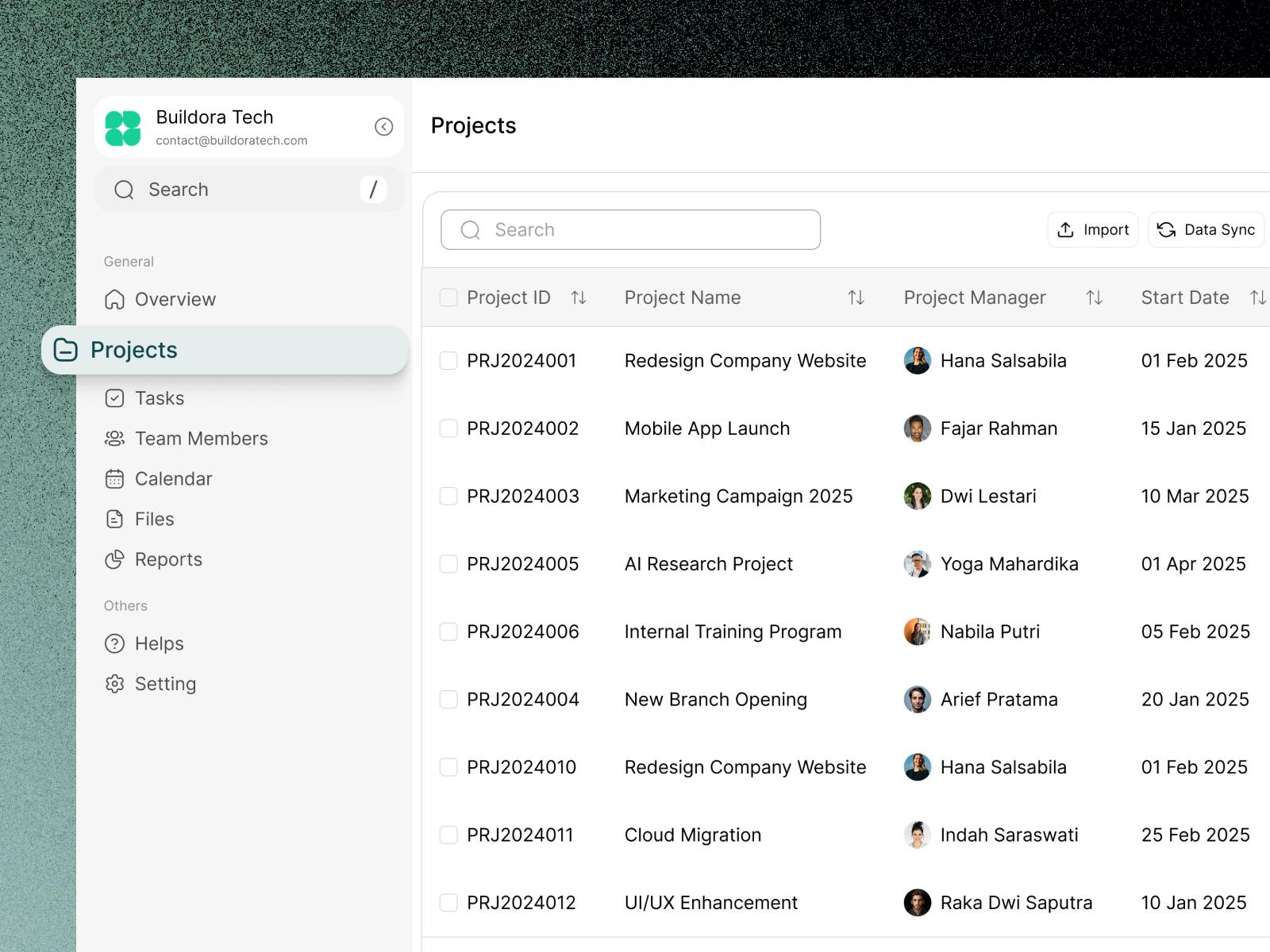Click the Team Members icon

116,439
